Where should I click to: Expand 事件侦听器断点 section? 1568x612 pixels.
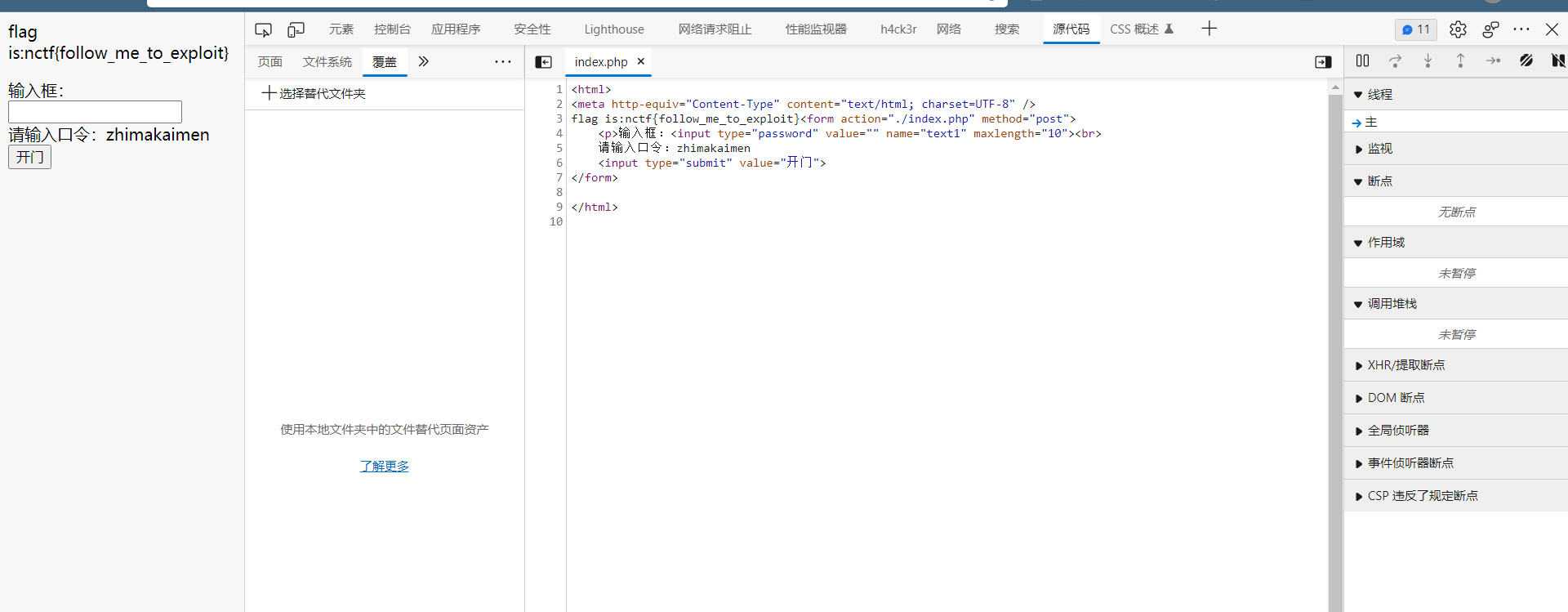coord(1455,463)
